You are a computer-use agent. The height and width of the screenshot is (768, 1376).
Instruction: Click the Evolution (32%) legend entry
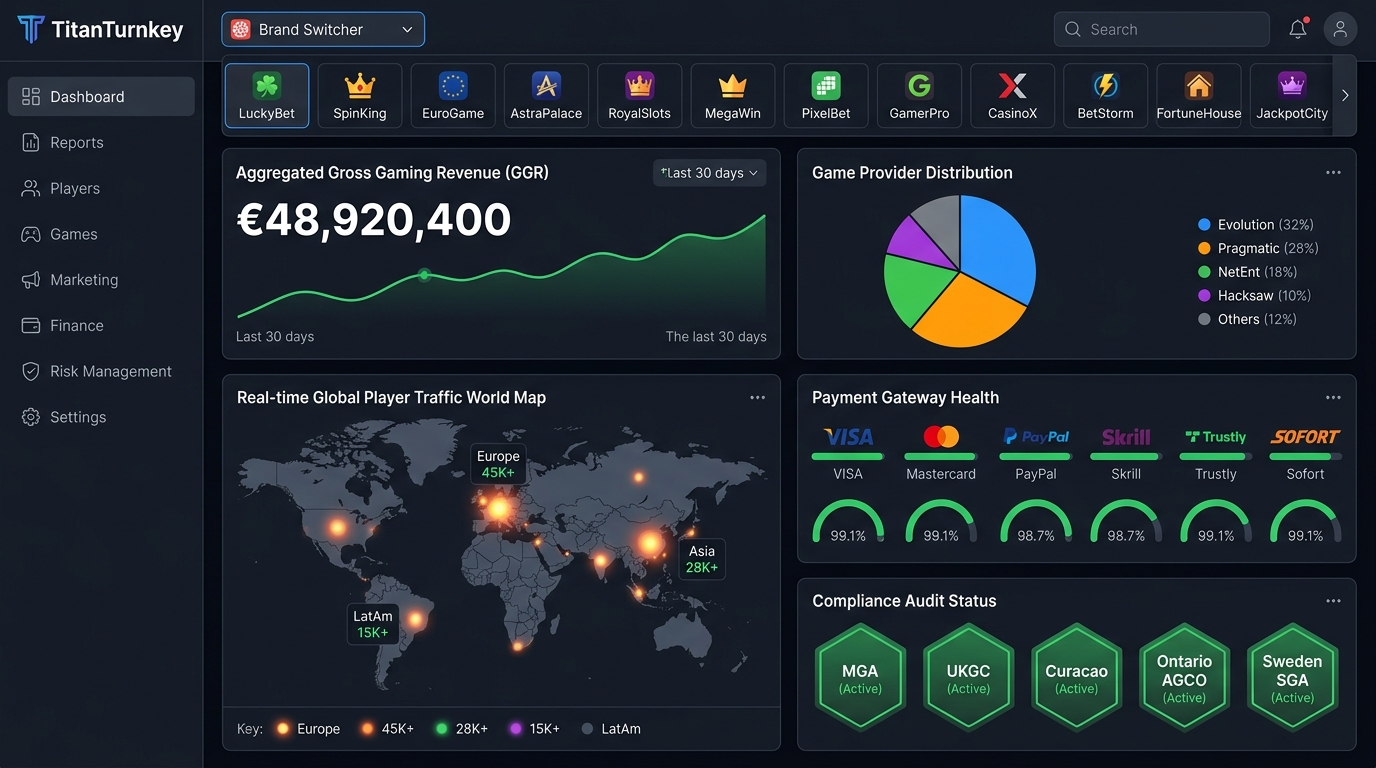(x=1256, y=225)
